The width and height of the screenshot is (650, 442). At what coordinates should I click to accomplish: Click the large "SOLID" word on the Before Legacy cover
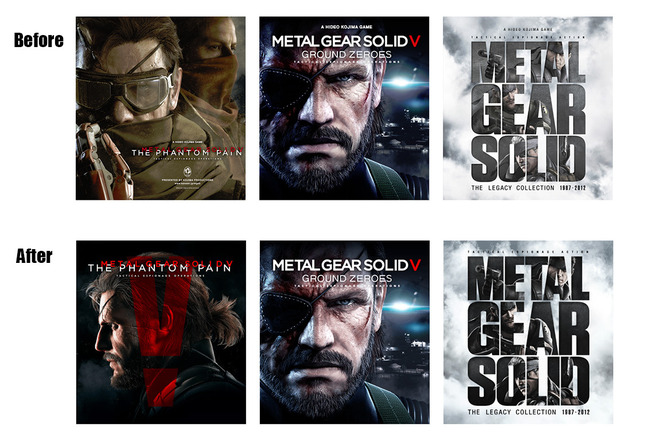pos(529,158)
